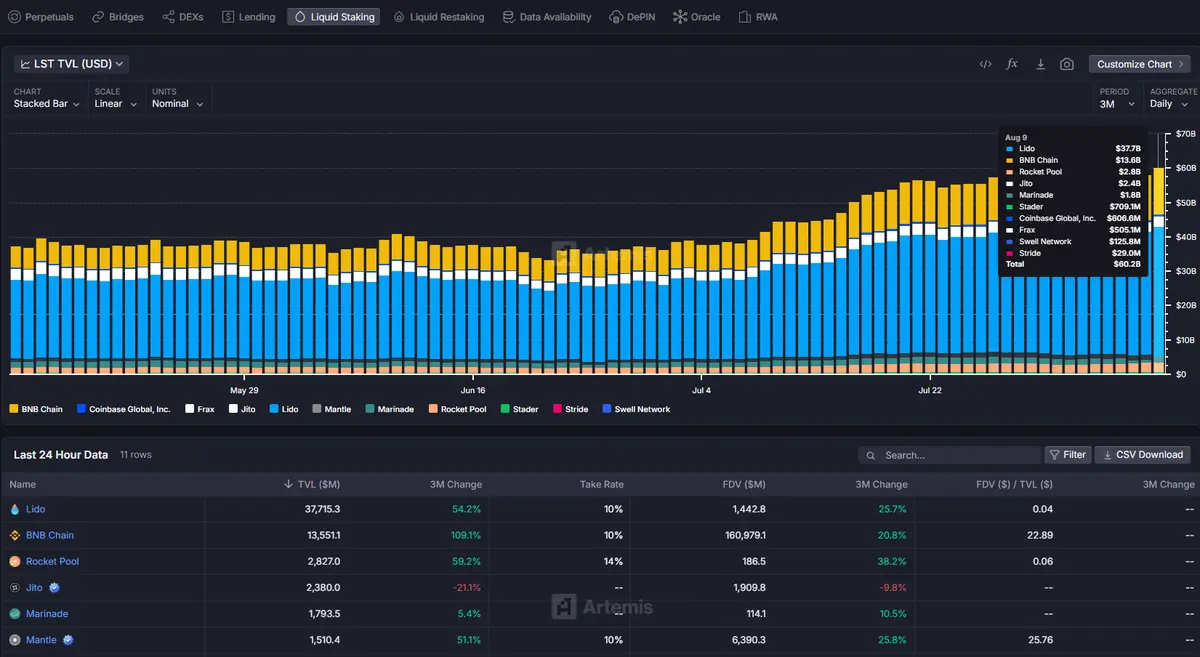The height and width of the screenshot is (657, 1200).
Task: Toggle Stride series in legend
Action: (570, 409)
